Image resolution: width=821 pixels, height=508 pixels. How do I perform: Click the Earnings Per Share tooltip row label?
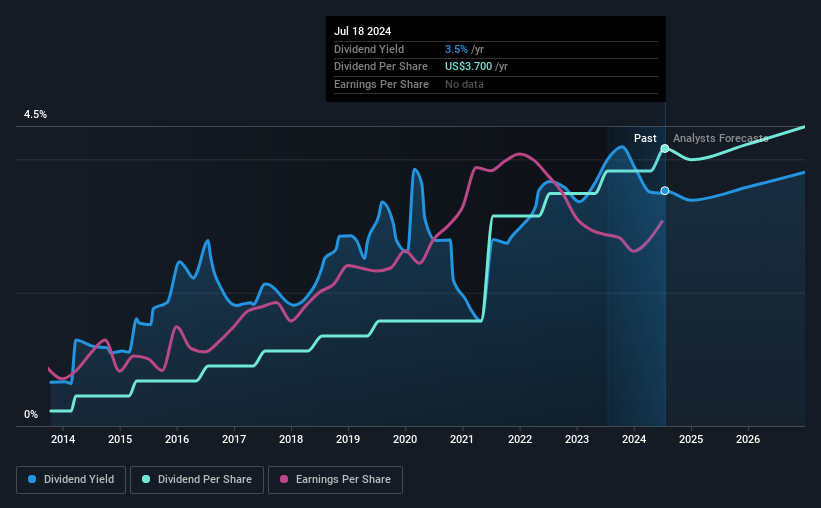pyautogui.click(x=381, y=84)
